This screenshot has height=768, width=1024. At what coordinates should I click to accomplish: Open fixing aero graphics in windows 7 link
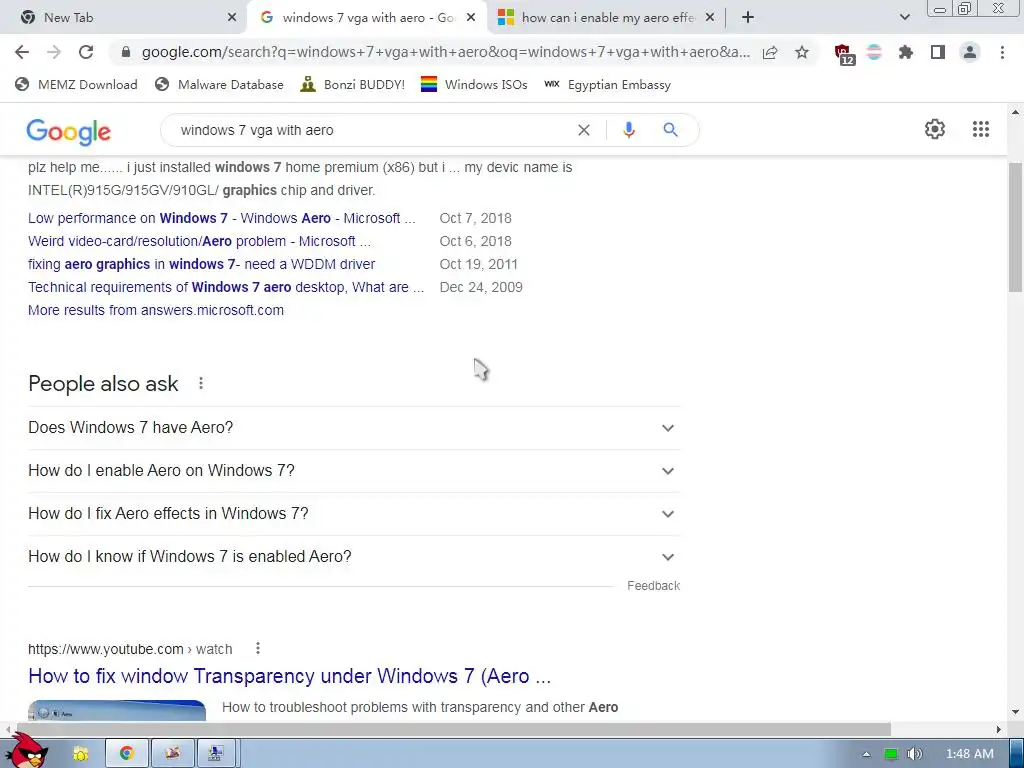point(201,264)
